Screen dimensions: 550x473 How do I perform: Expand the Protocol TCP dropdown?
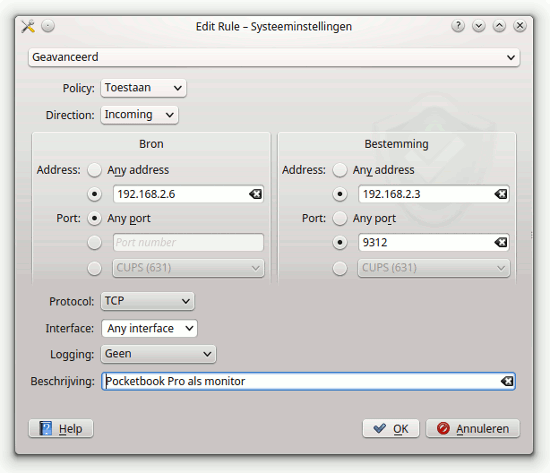click(x=147, y=301)
